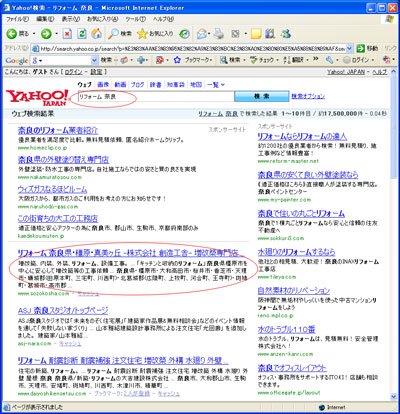Open the 表示(V) menu
This screenshot has height=414, width=400.
[71, 19]
